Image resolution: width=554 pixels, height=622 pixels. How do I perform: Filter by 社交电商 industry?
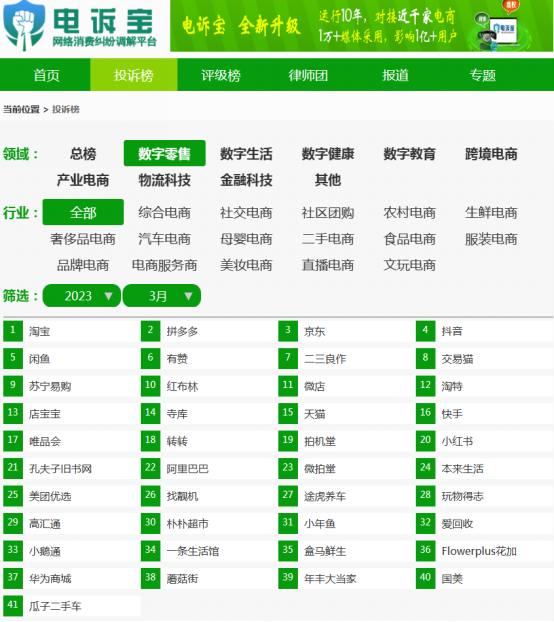[246, 213]
